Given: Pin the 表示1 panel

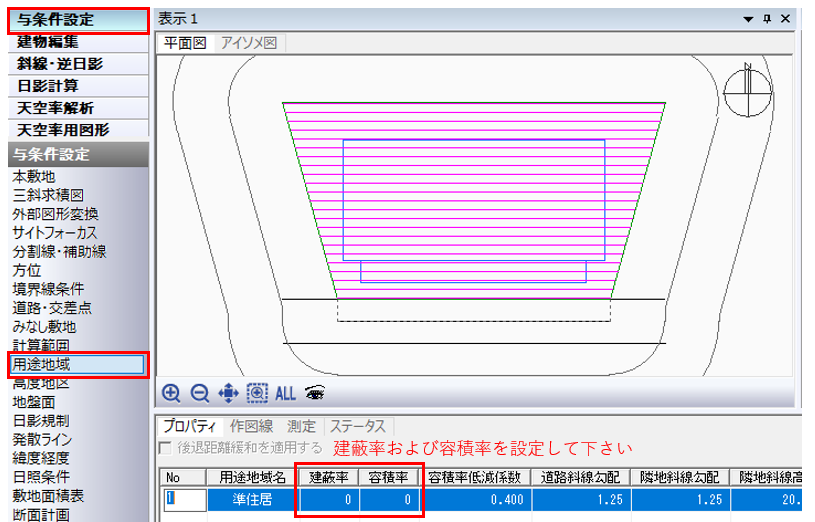Looking at the screenshot, I should coord(767,19).
